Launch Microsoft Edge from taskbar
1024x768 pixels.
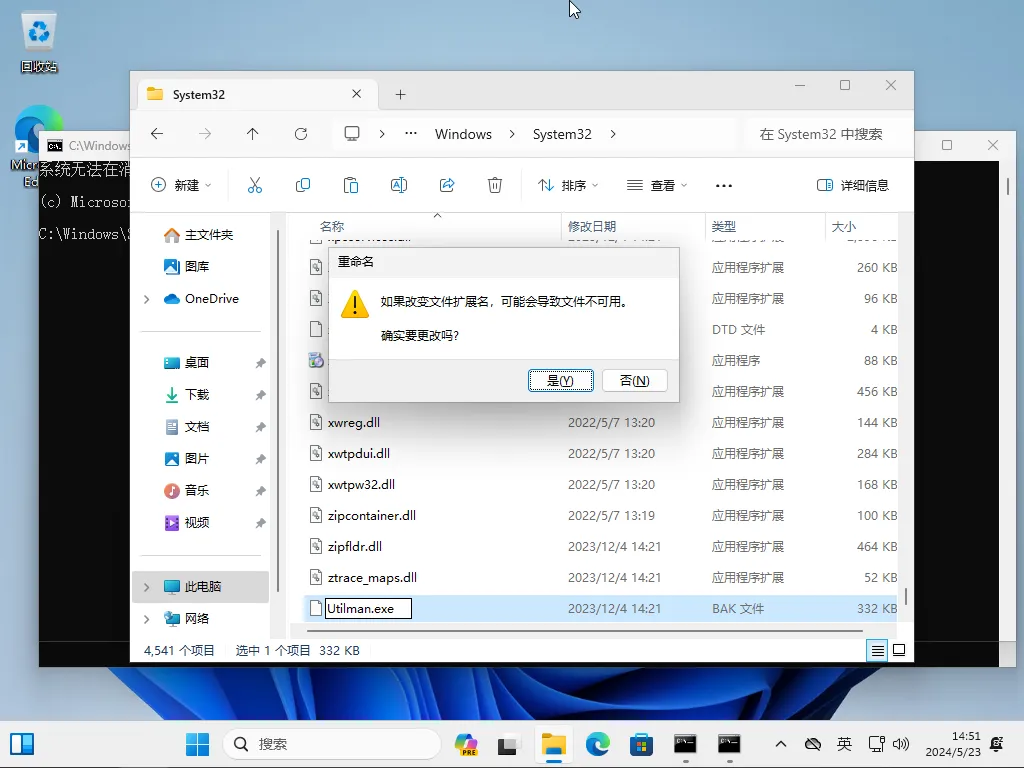(x=598, y=744)
